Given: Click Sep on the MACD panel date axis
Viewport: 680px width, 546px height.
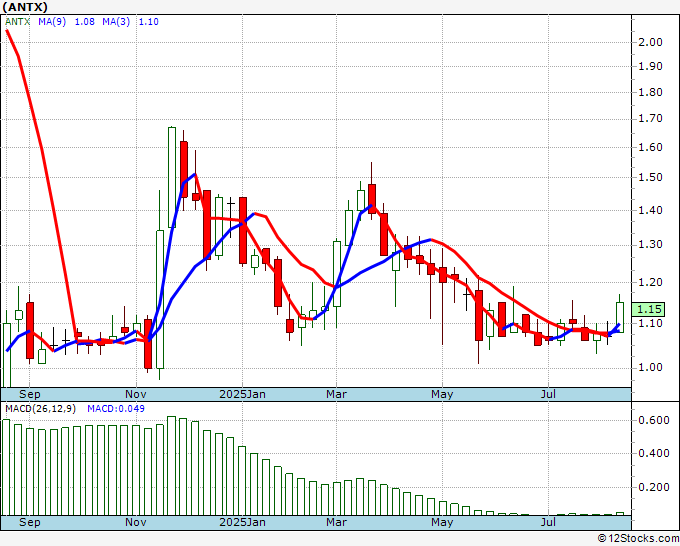Looking at the screenshot, I should [29, 522].
